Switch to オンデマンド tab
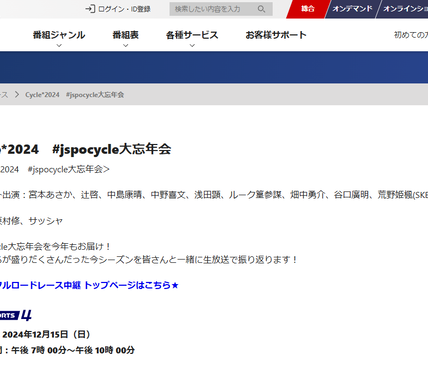The height and width of the screenshot is (373, 428). click(352, 9)
